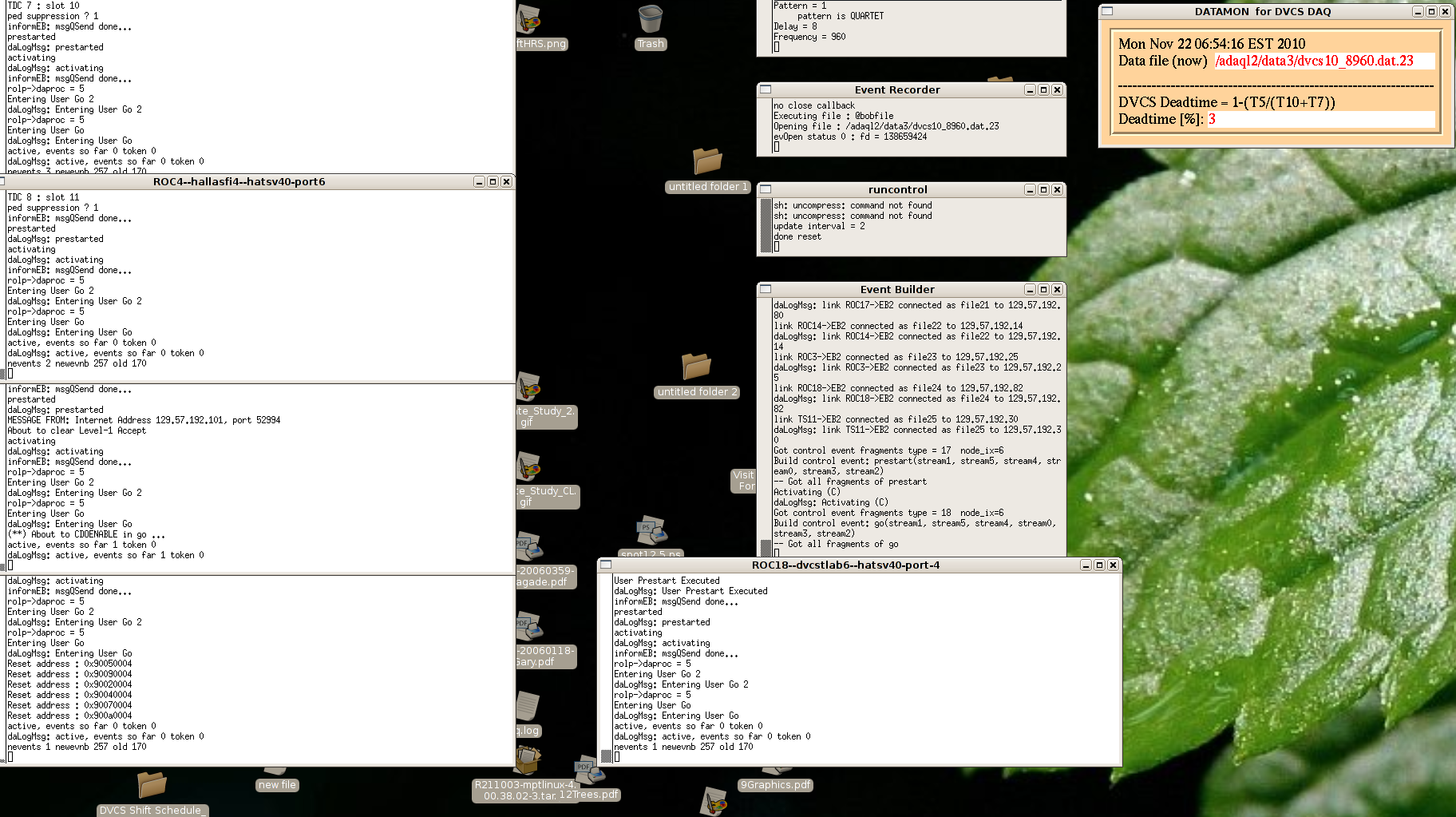Screen dimensions: 1456x817
Task: Click the Event Builder scrollbar
Action: (766, 426)
